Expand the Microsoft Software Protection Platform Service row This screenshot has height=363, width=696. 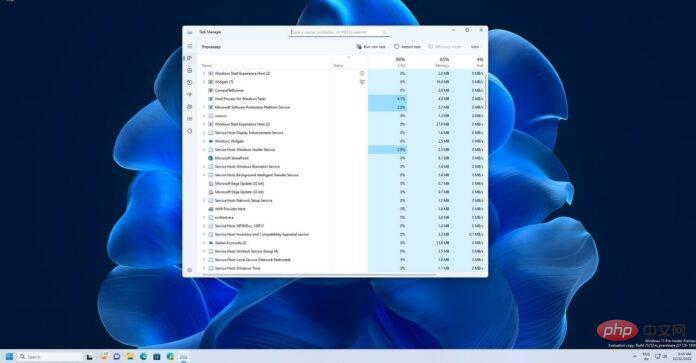[x=204, y=107]
